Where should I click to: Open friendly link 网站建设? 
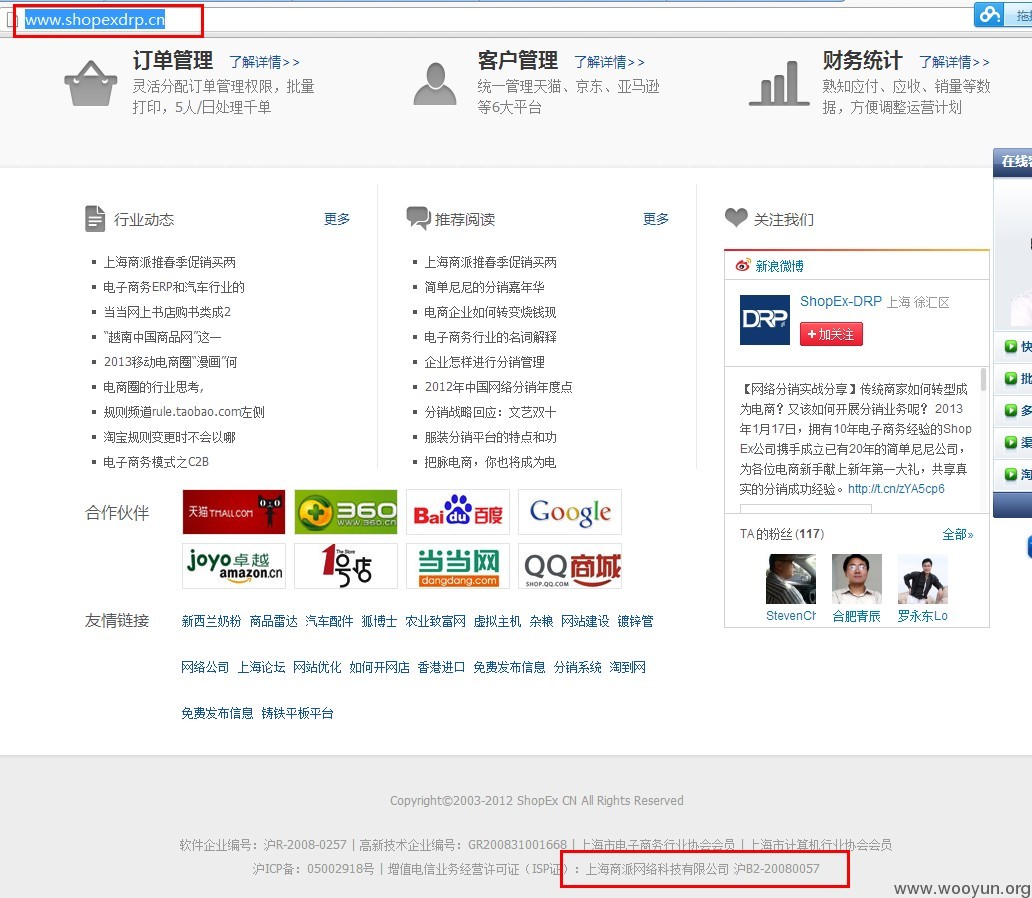pyautogui.click(x=585, y=621)
